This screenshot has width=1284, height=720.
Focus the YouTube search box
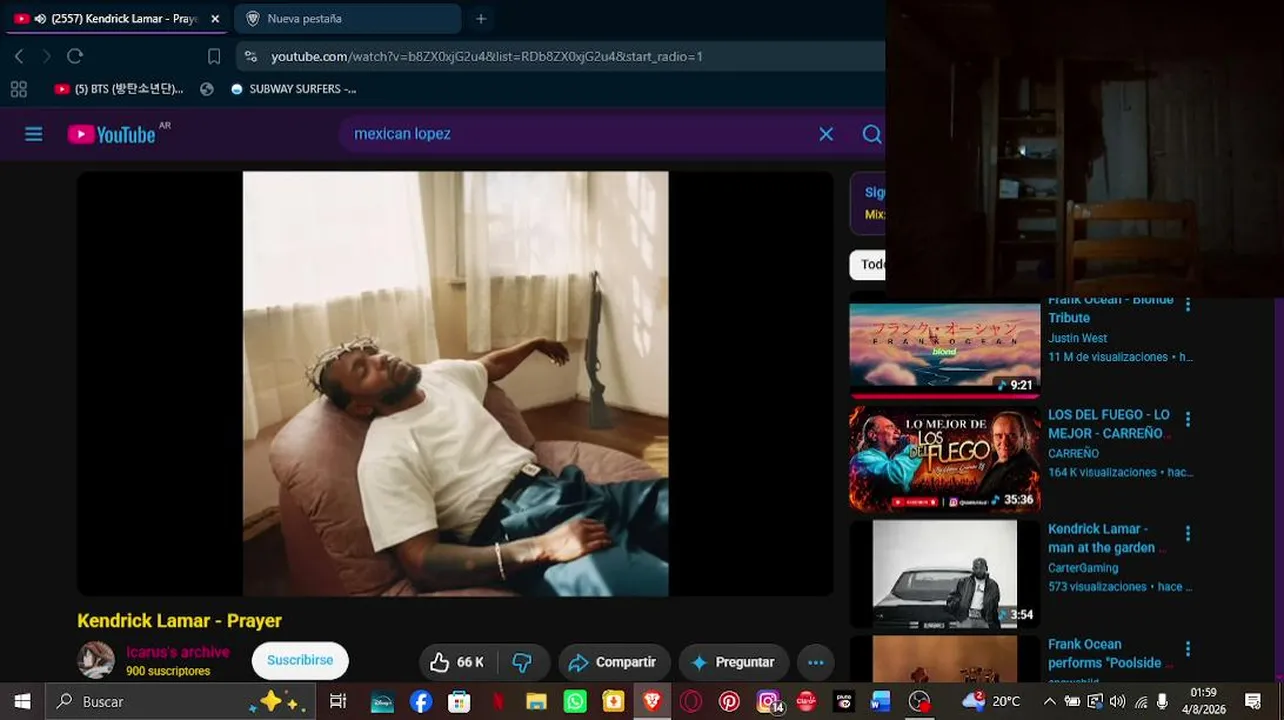pos(580,134)
